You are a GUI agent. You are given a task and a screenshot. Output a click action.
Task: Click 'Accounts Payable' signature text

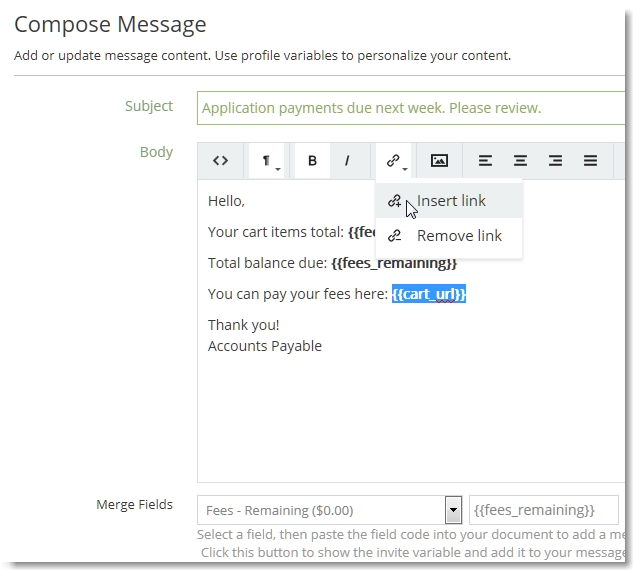point(265,346)
